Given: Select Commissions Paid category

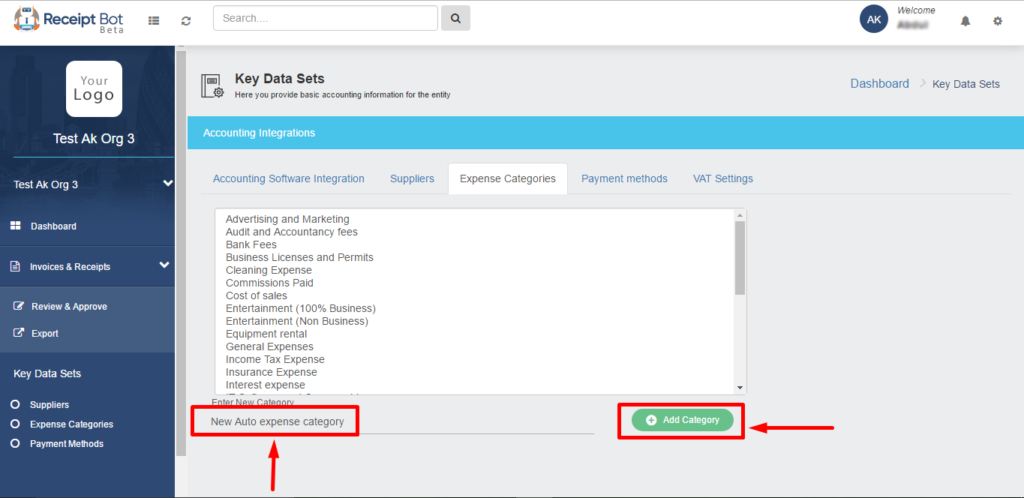Looking at the screenshot, I should [x=269, y=283].
